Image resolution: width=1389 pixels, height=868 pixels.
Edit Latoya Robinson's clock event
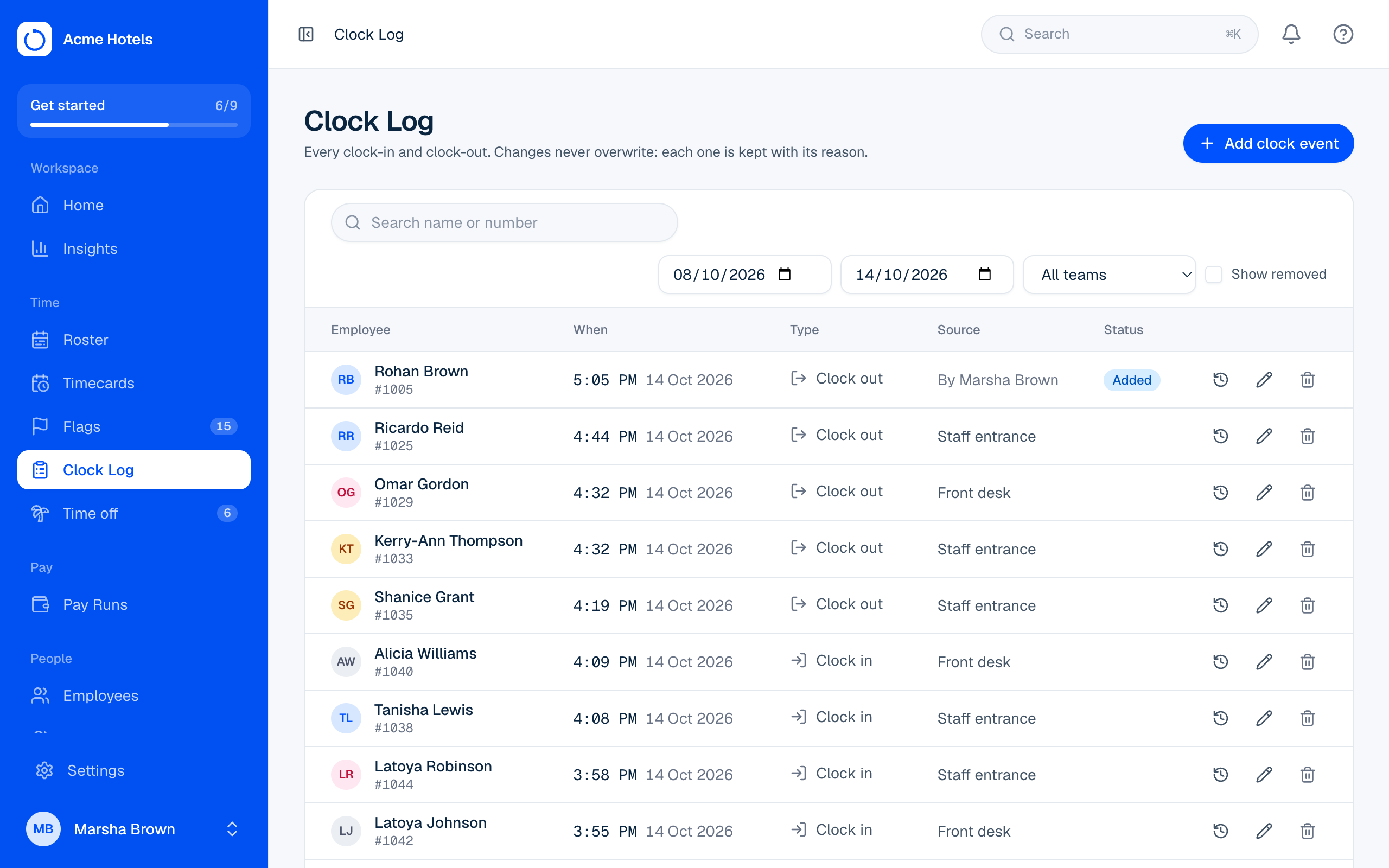[x=1264, y=775]
